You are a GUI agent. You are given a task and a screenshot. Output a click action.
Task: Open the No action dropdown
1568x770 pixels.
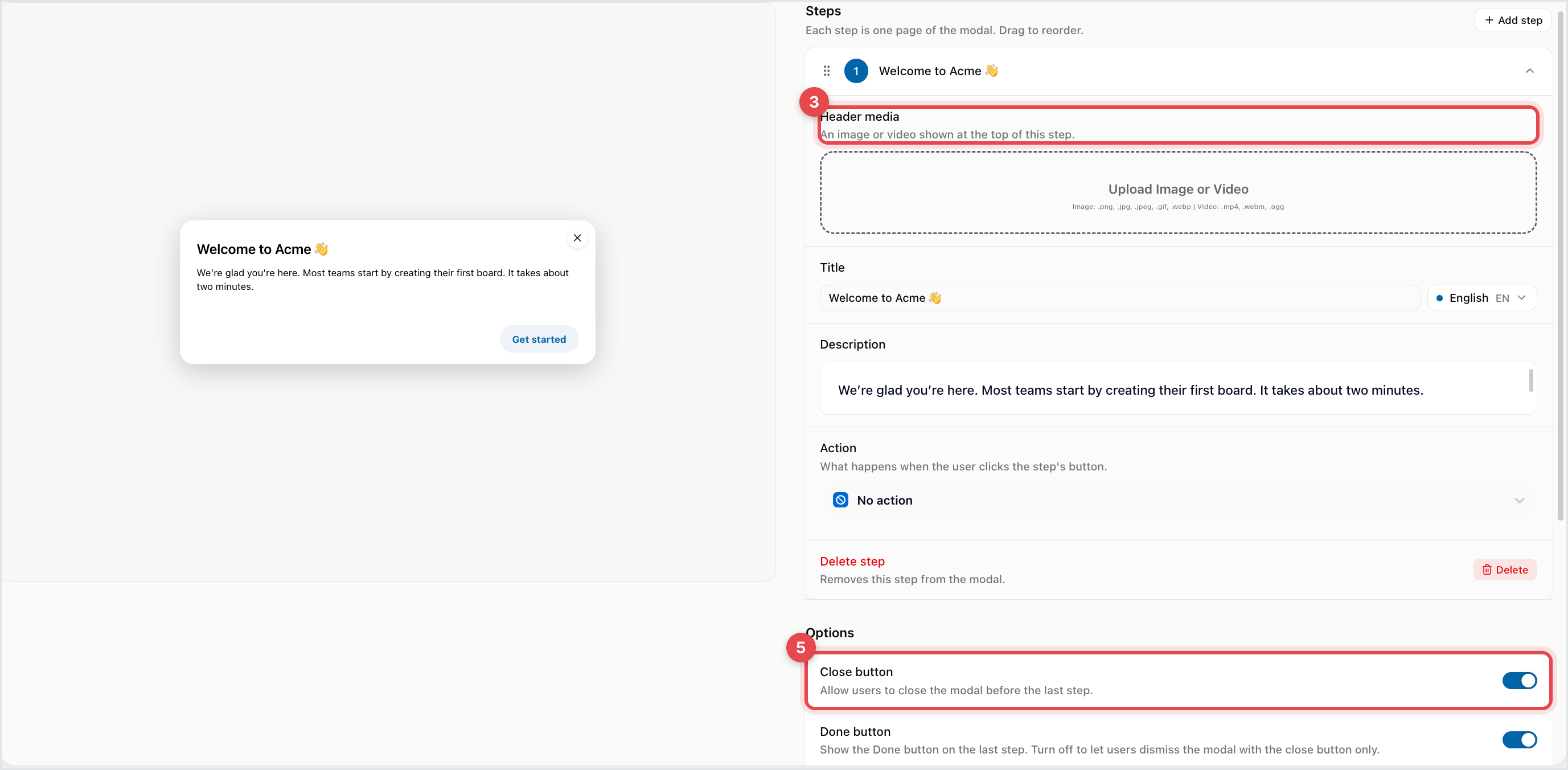pyautogui.click(x=1178, y=500)
